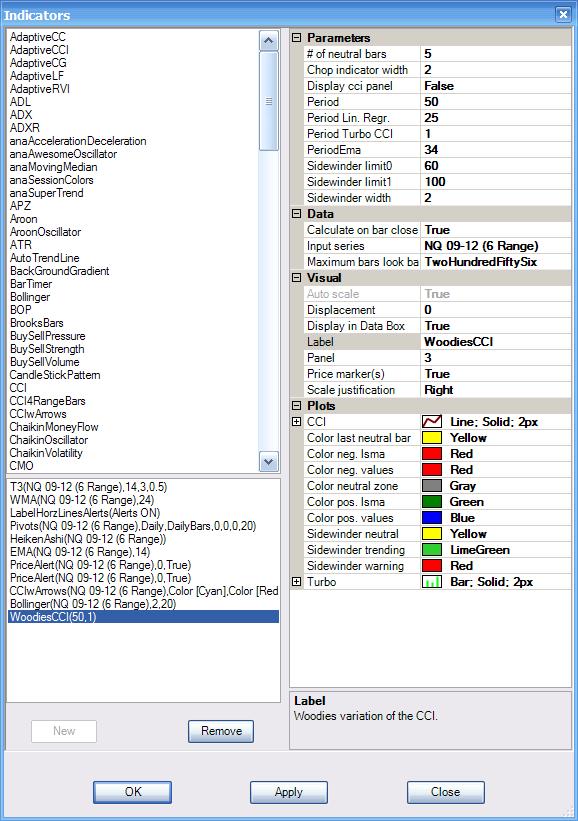Pick the Color neutral zone gray swatch
Screen dimensions: 578x821
tap(432, 485)
